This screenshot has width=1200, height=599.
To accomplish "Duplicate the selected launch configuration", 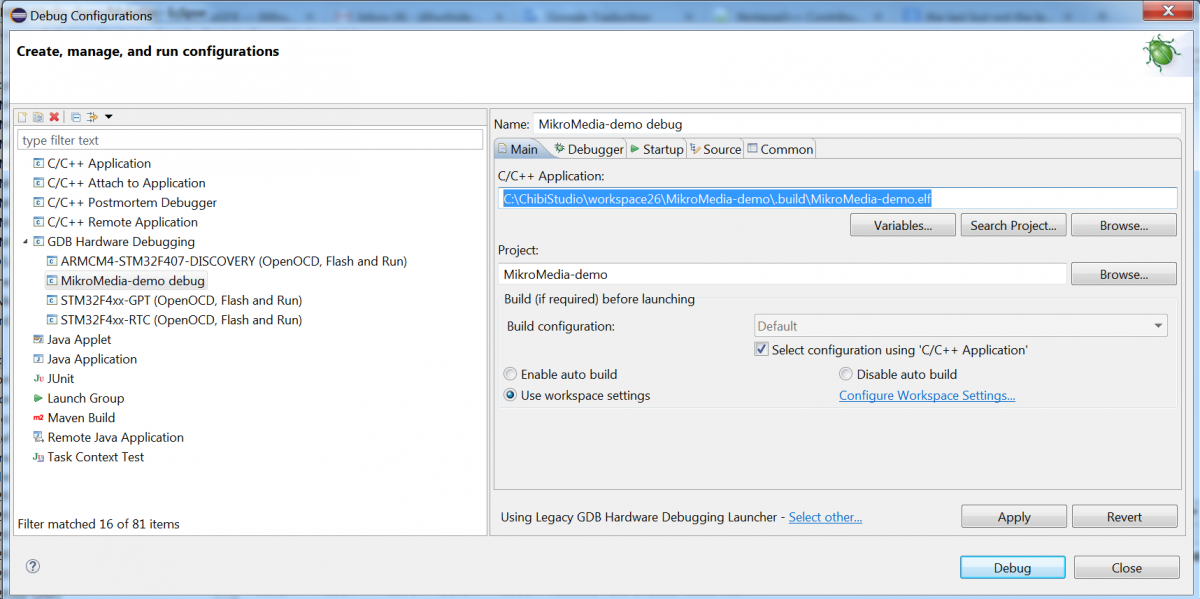I will tap(37, 117).
